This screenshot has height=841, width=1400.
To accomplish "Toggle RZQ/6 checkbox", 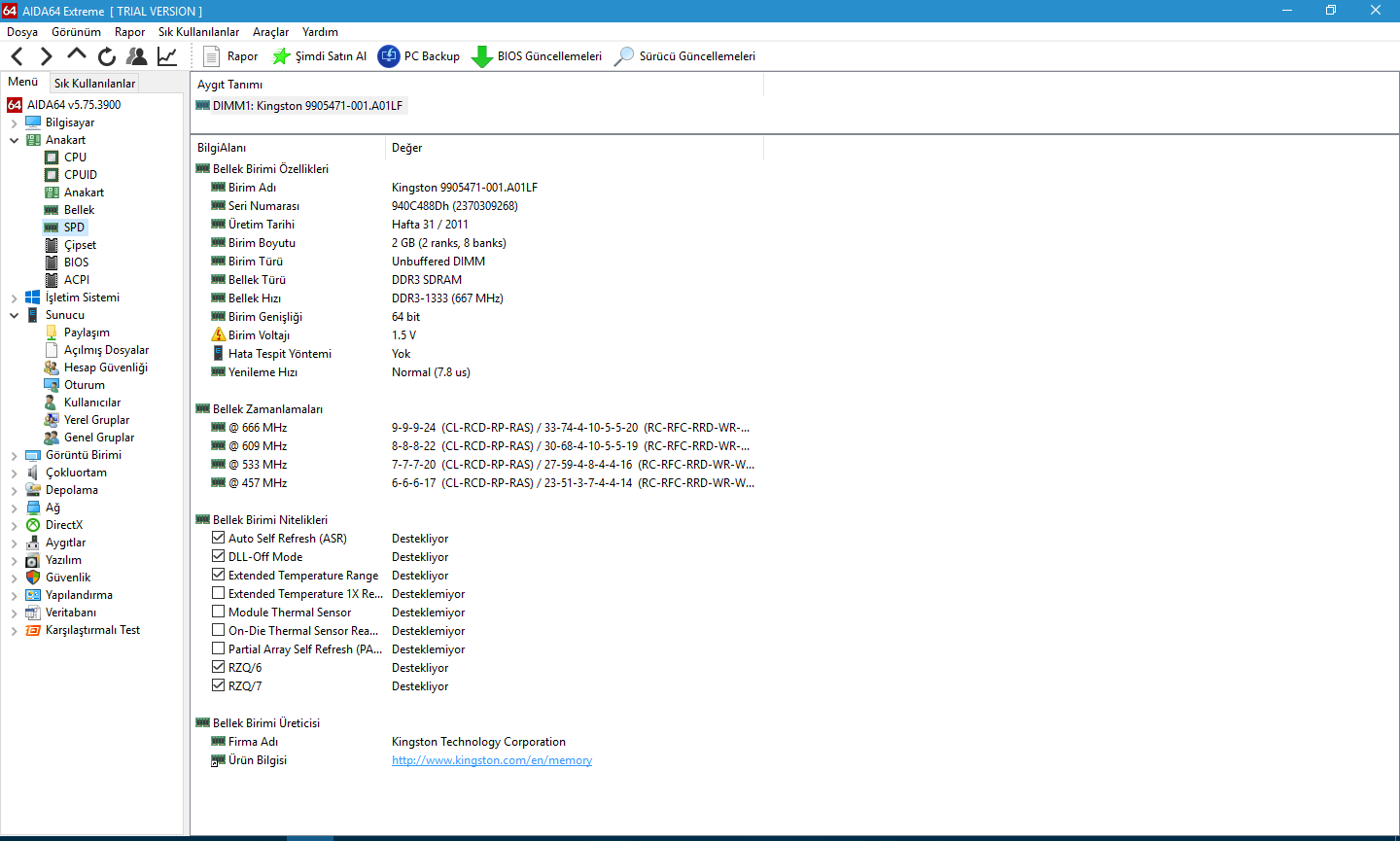I will [219, 667].
